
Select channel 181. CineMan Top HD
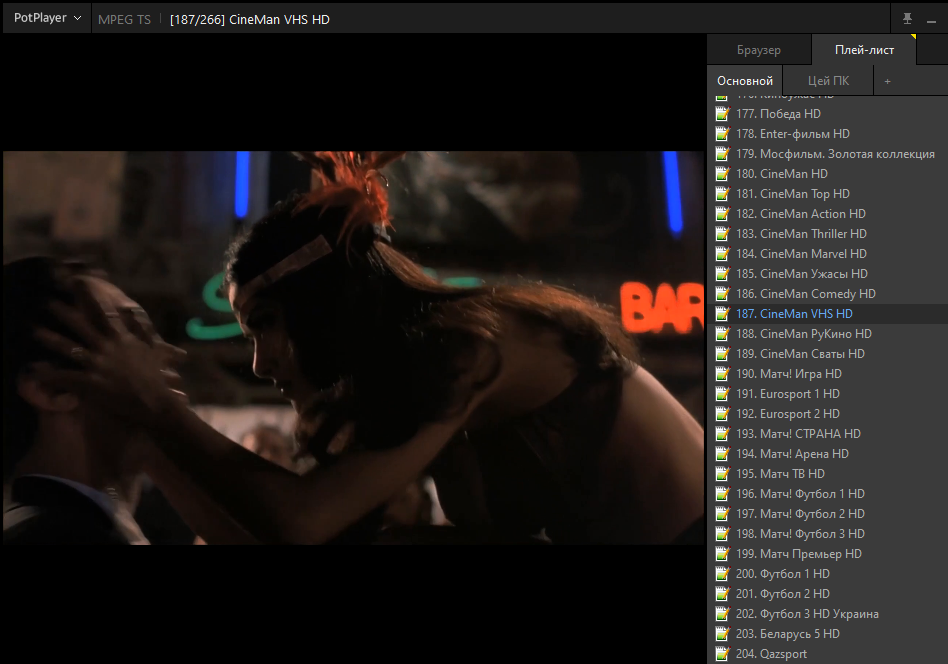pos(827,194)
